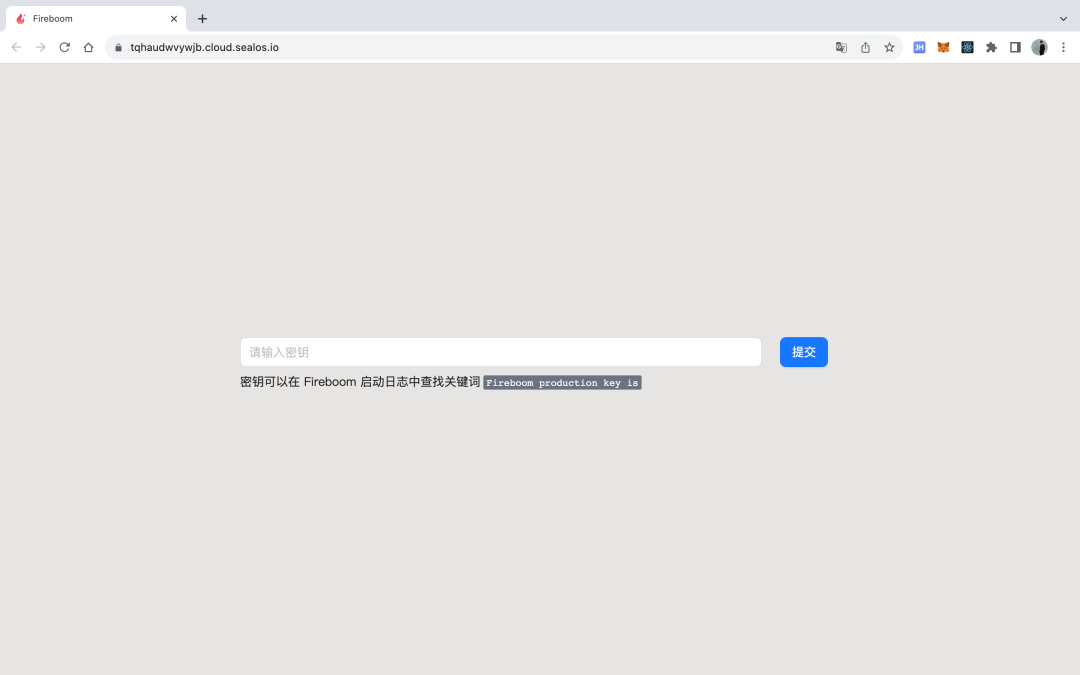Click the hint text 密钥可以在 Fireboom 启动日志中查找关键词
This screenshot has height=675, width=1080.
click(360, 382)
